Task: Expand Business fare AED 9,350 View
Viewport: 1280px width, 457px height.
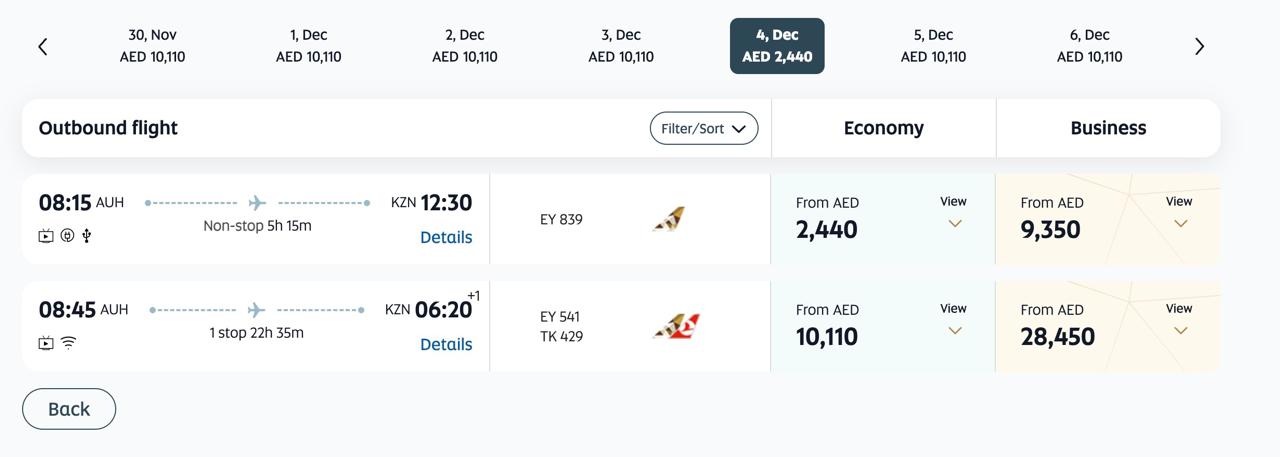Action: [1180, 212]
